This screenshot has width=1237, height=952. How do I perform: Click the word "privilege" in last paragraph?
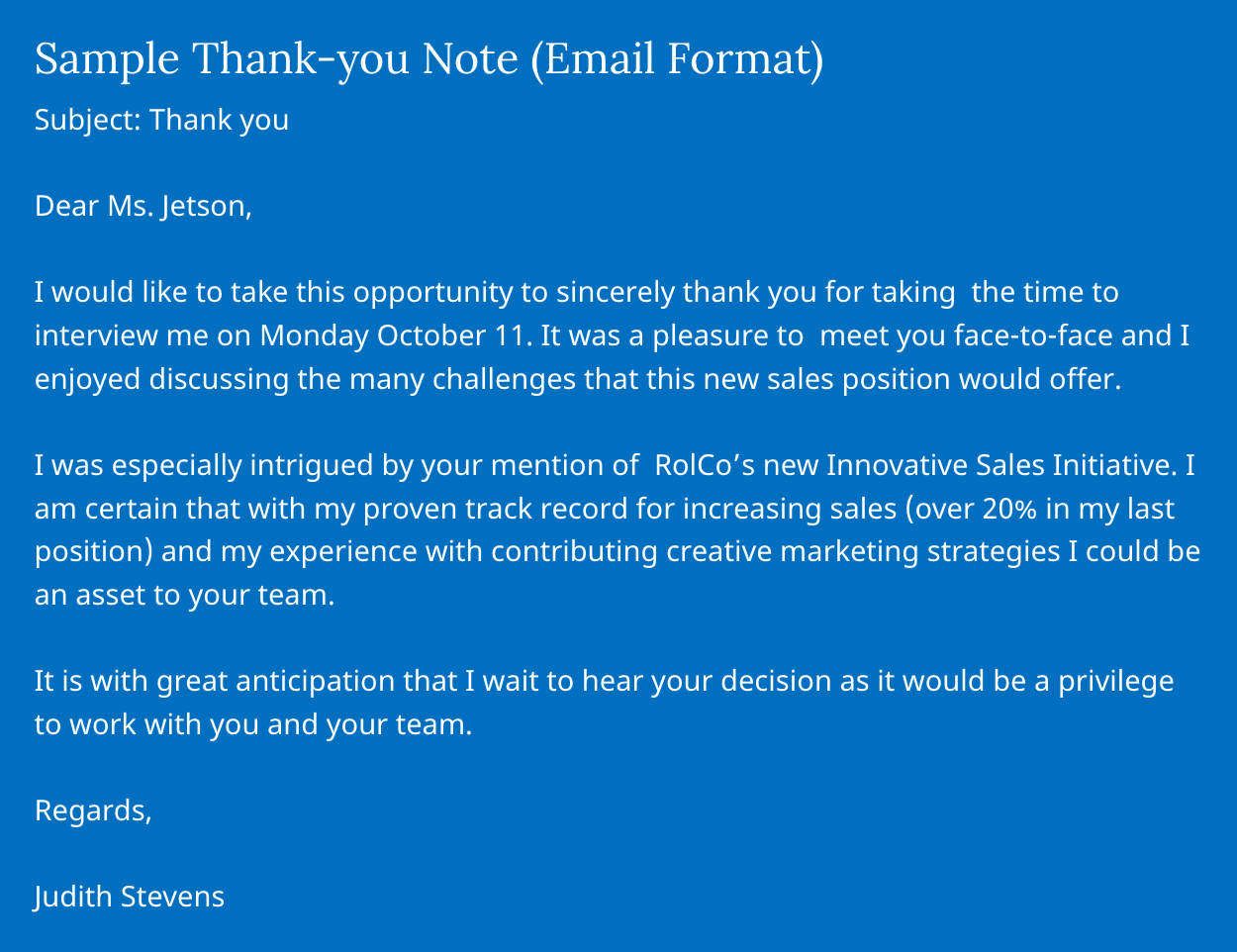click(1115, 681)
